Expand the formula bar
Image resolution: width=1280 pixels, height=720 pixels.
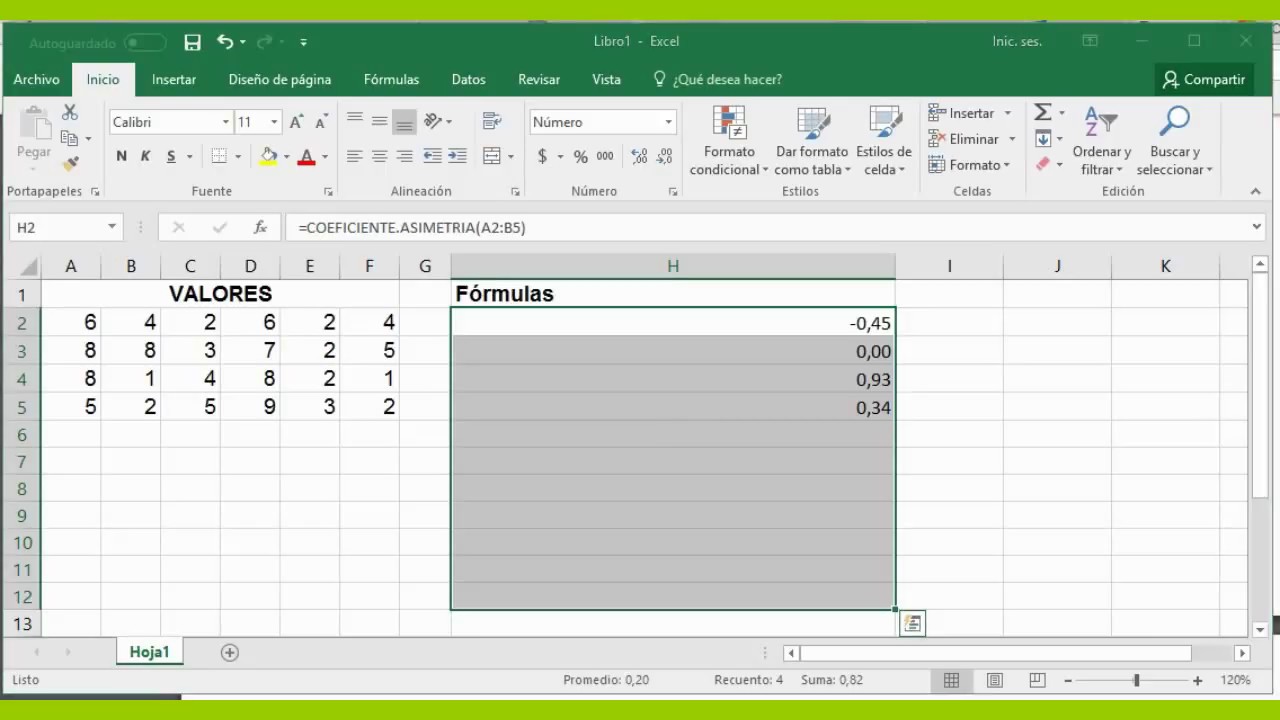1257,227
